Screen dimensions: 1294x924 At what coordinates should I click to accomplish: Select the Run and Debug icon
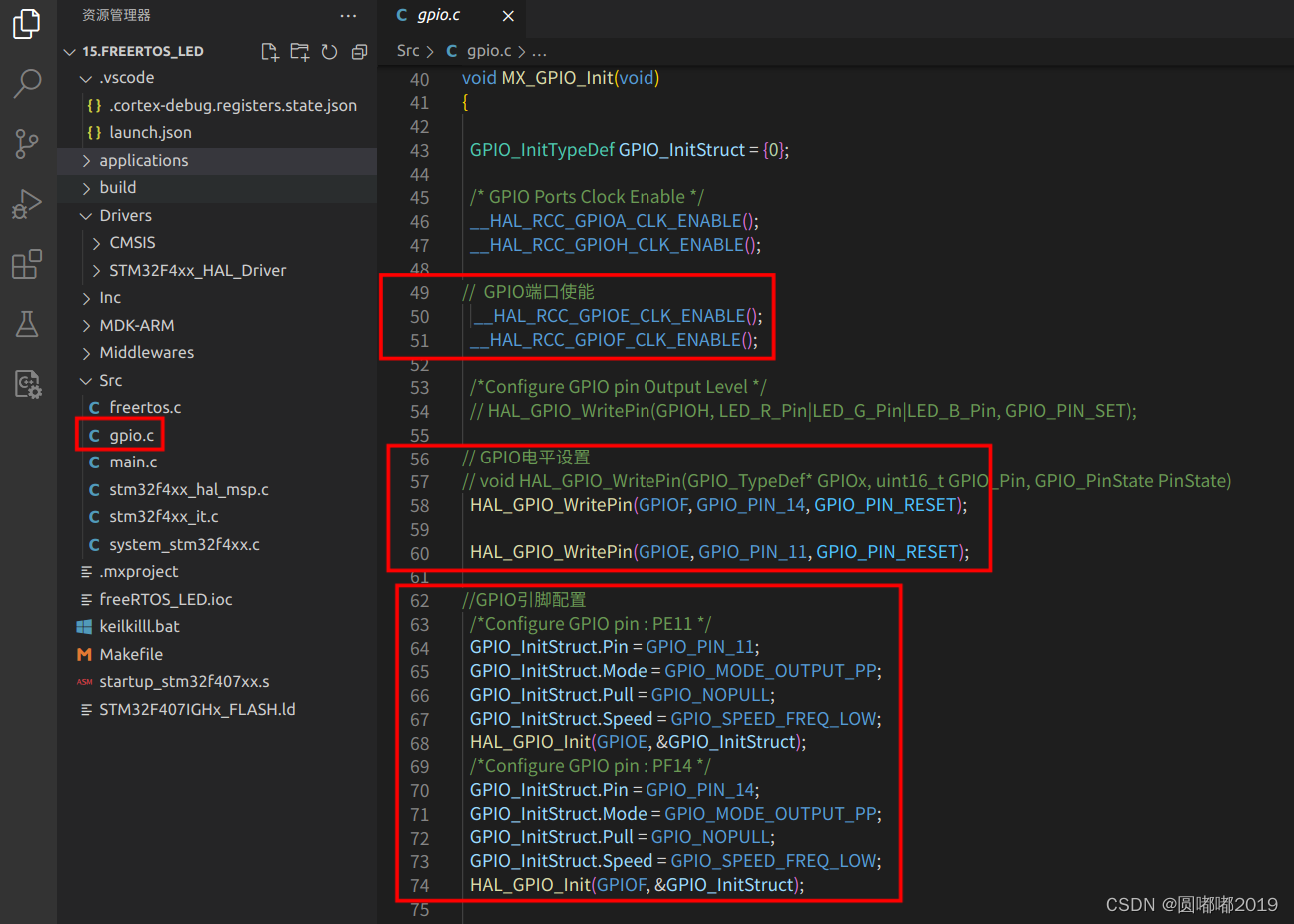click(x=26, y=204)
